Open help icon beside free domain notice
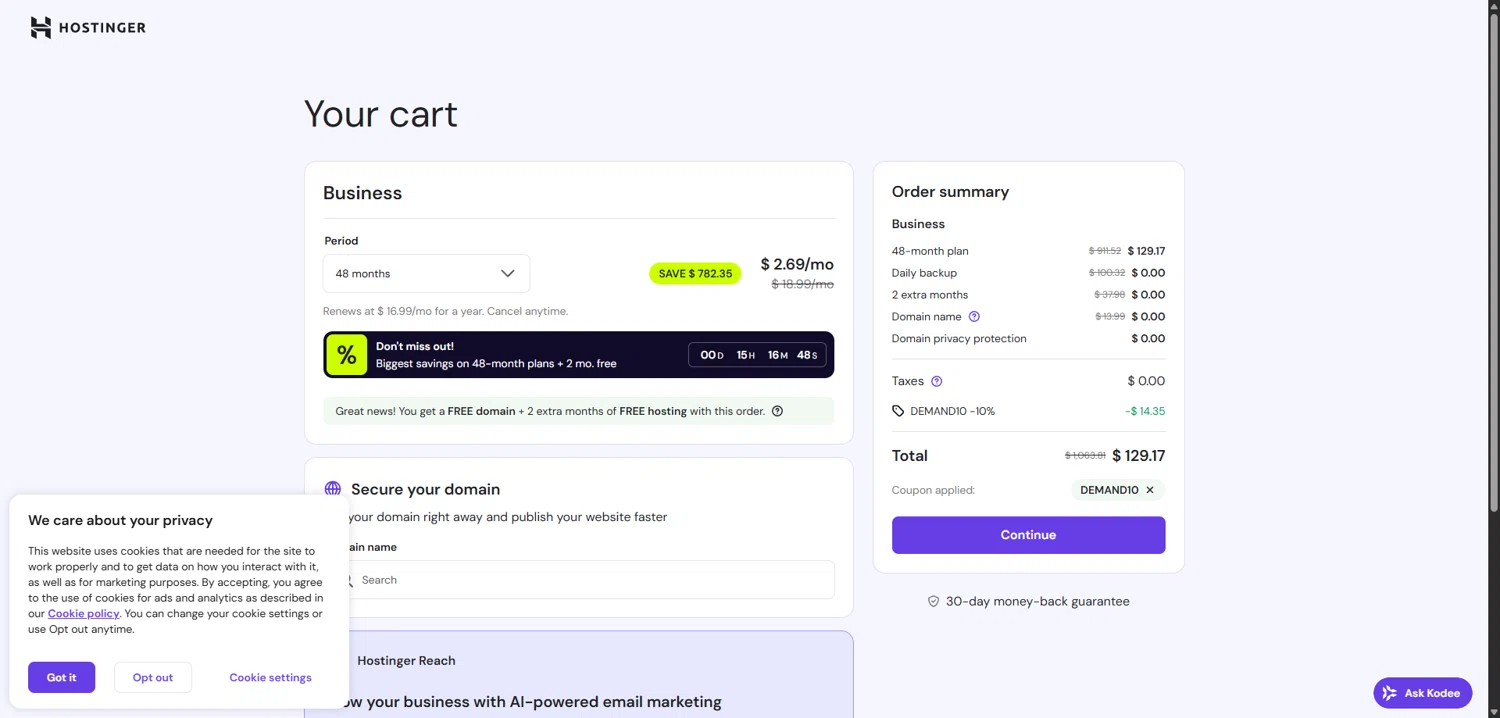Image resolution: width=1500 pixels, height=718 pixels. tap(777, 411)
